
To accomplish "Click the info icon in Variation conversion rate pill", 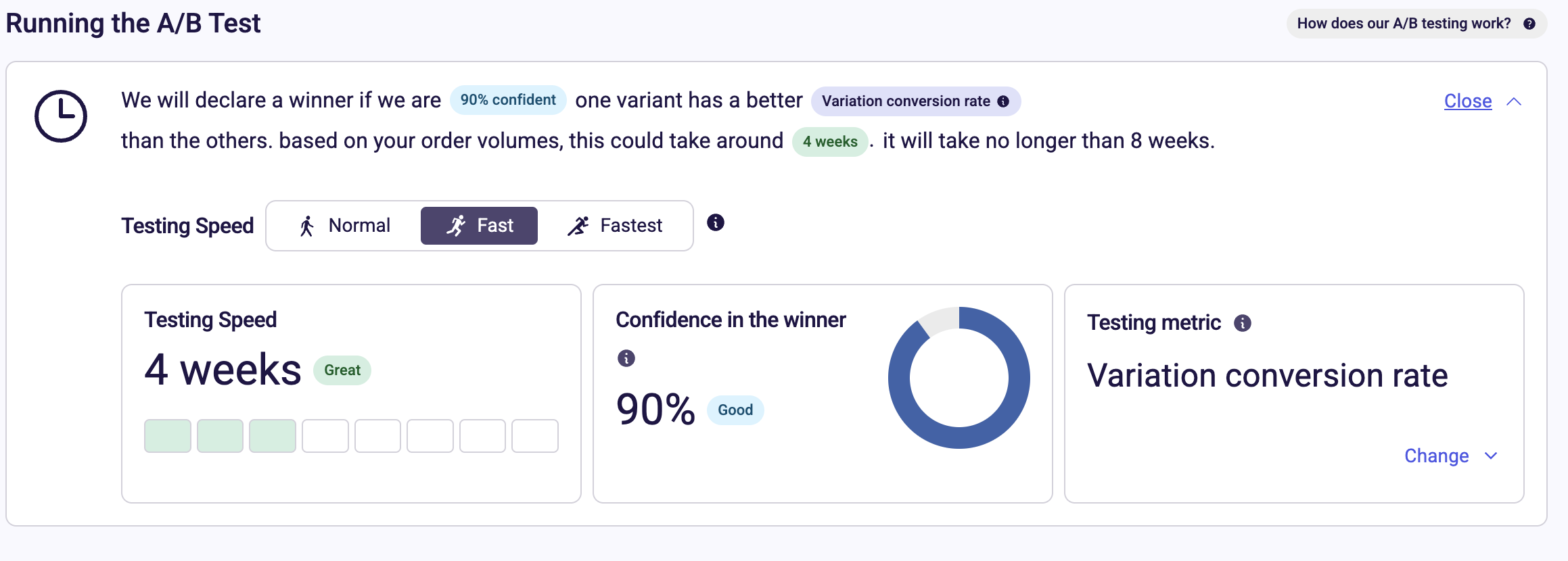I will point(1003,101).
